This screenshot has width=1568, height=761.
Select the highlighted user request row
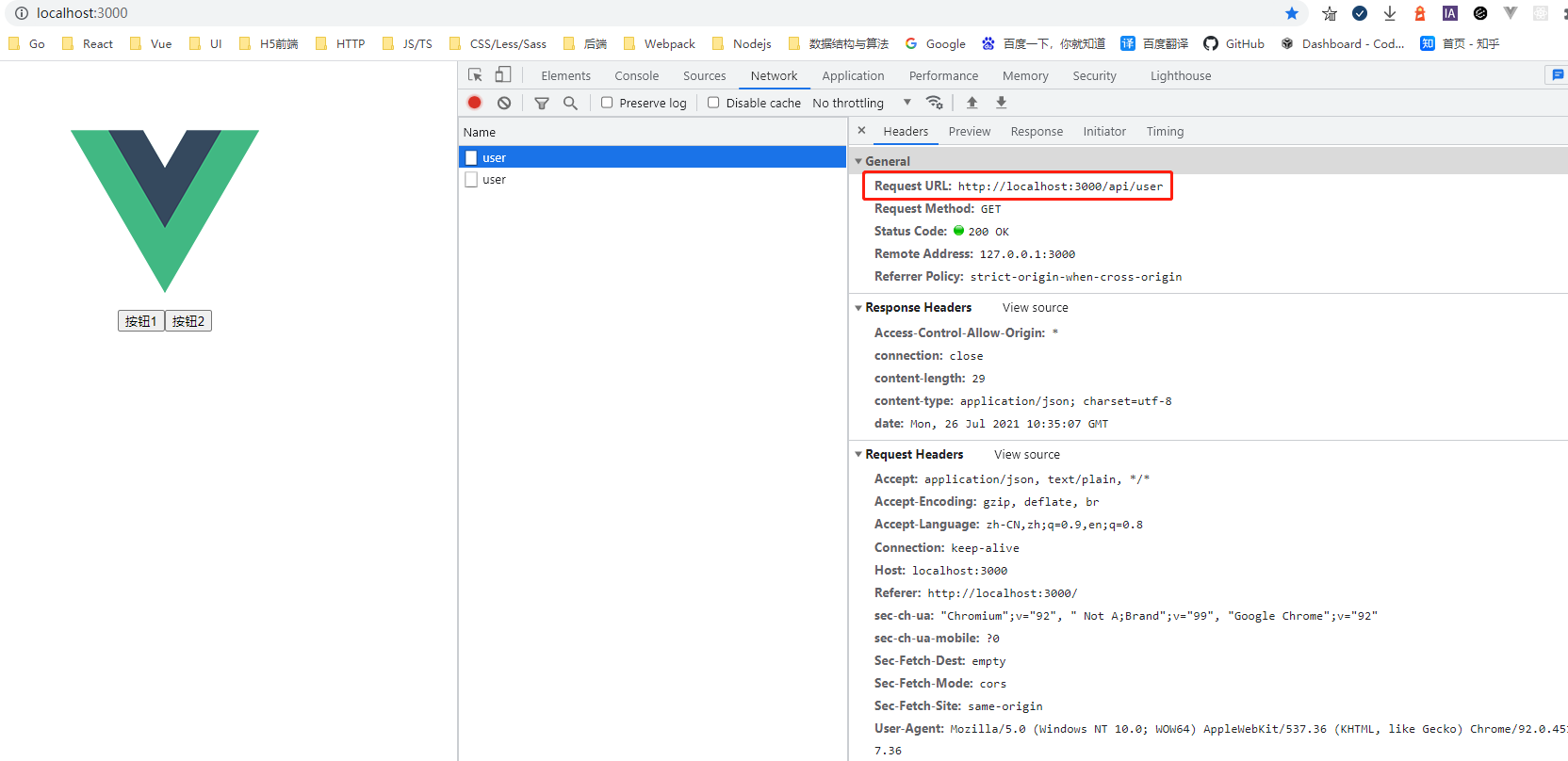coord(652,157)
